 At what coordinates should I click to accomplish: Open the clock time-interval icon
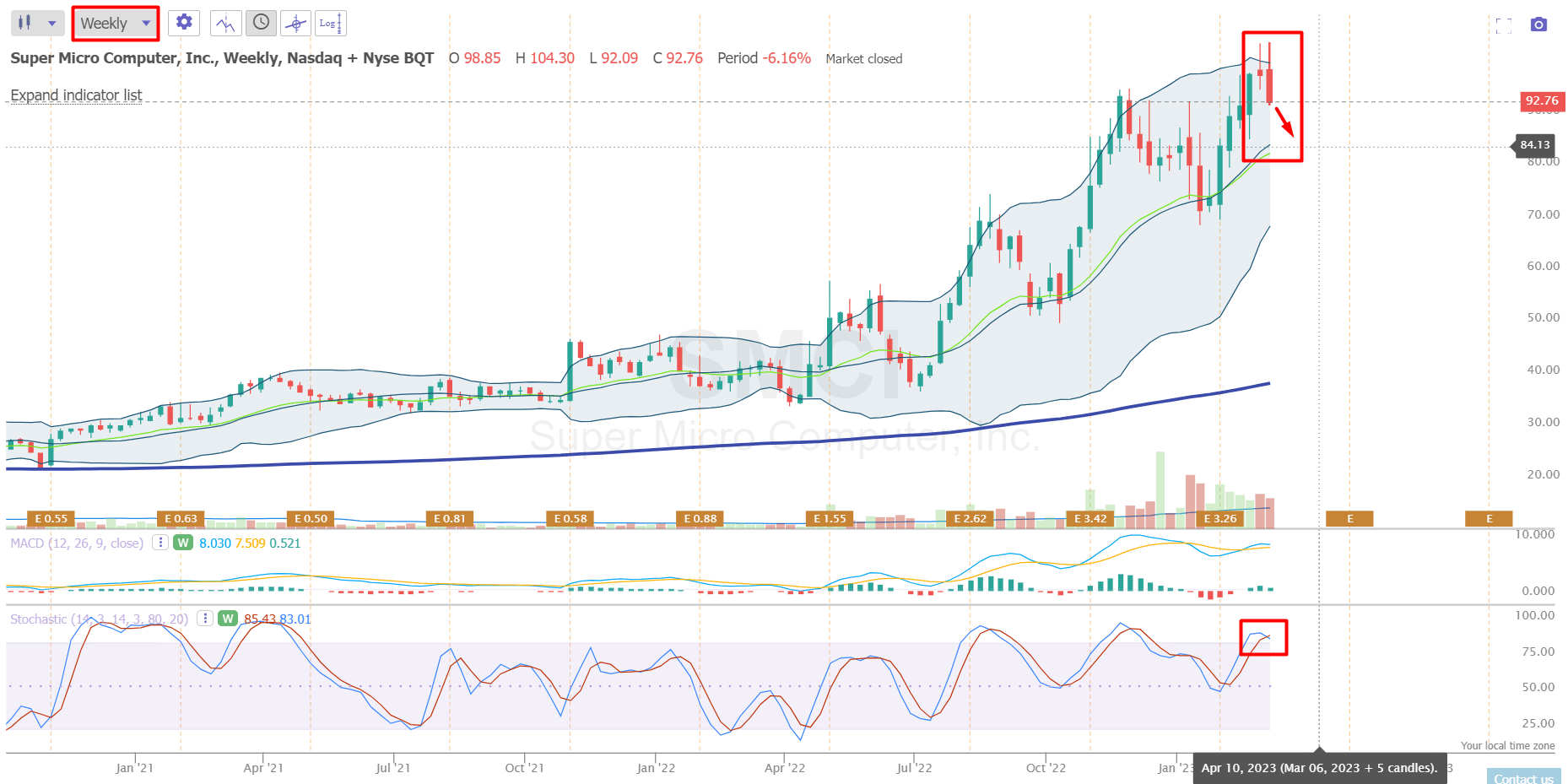[260, 23]
